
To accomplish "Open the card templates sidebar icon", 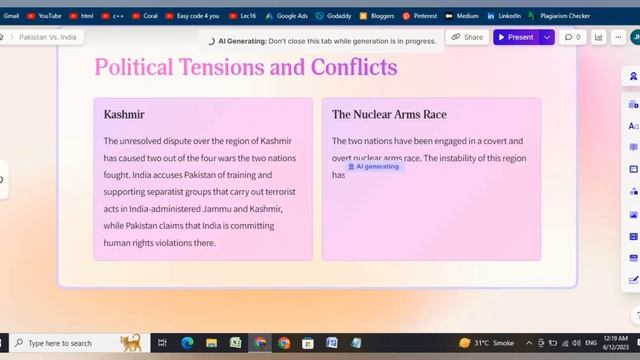I will coord(633,105).
